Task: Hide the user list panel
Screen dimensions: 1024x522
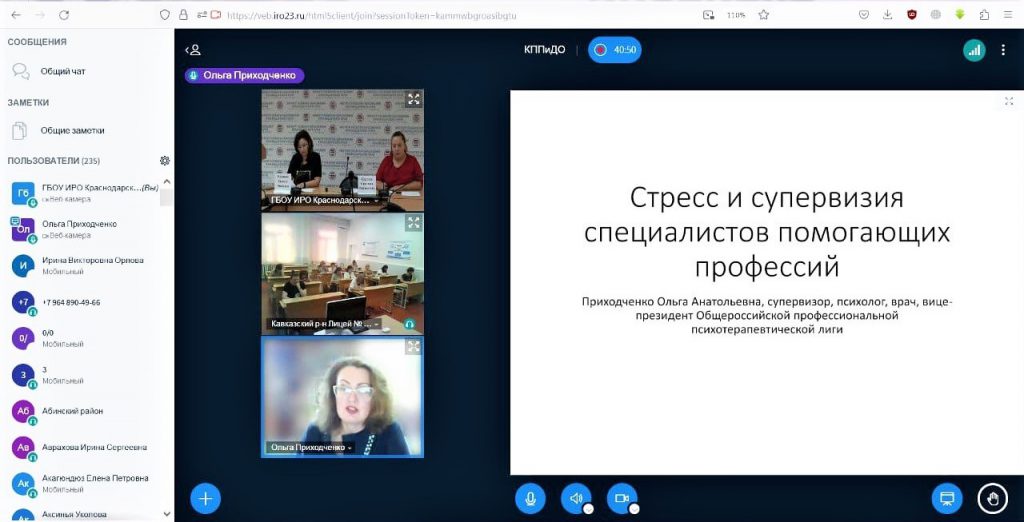Action: [194, 50]
